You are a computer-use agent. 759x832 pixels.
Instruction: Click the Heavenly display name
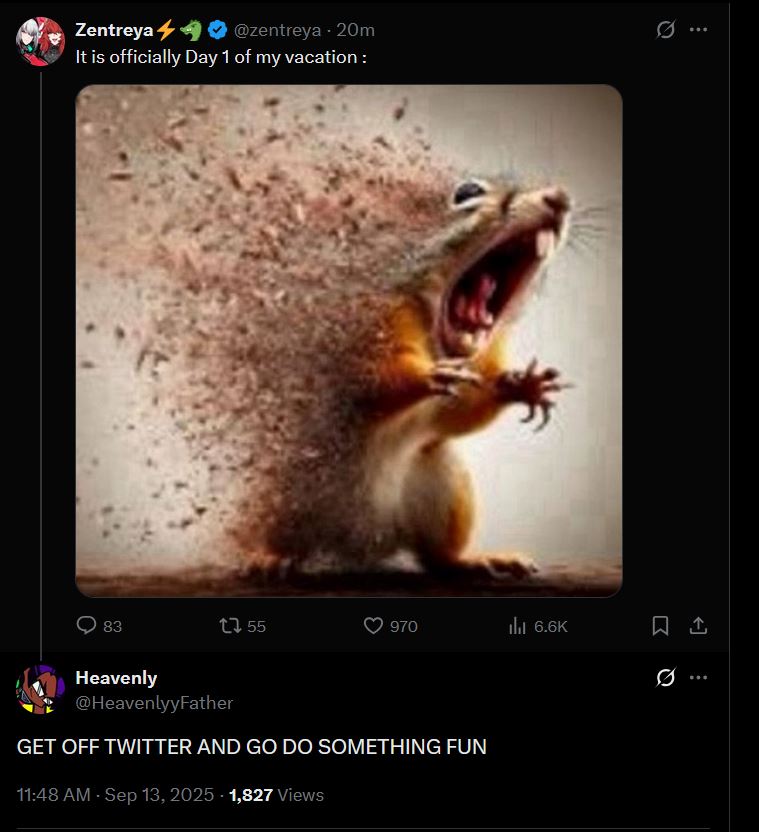116,678
